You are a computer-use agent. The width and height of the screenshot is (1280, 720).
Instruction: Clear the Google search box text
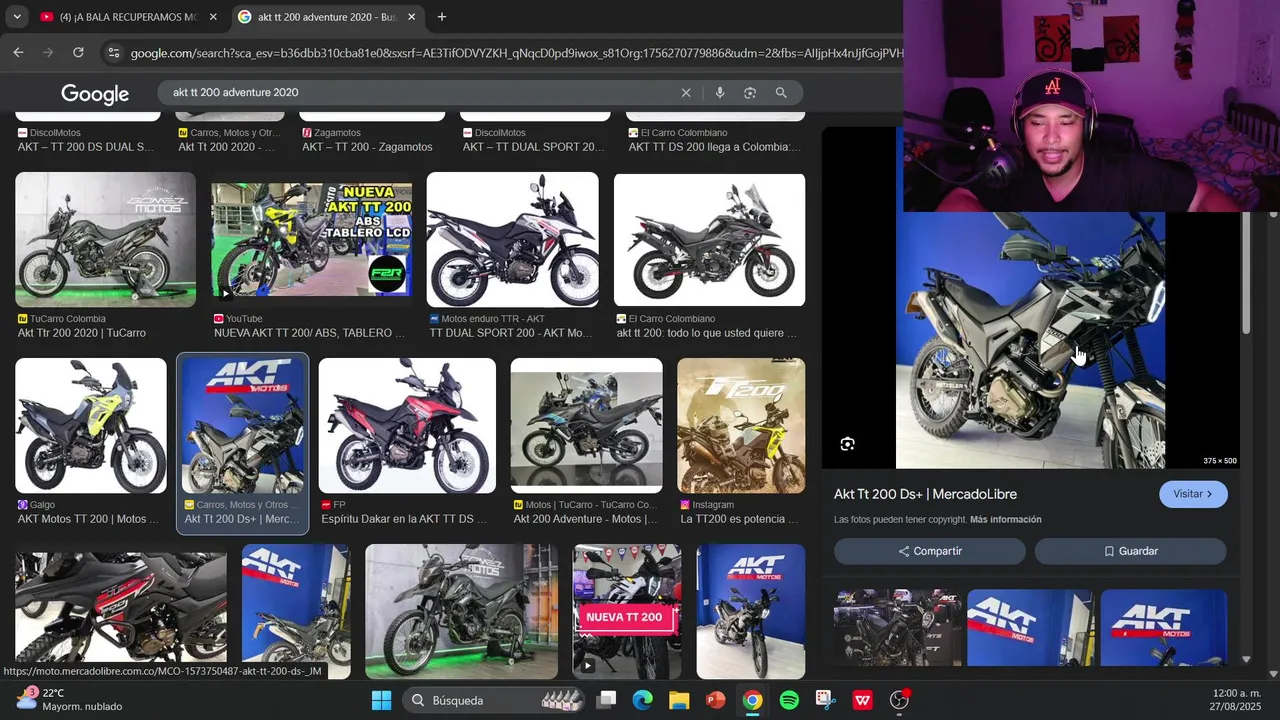tap(686, 93)
